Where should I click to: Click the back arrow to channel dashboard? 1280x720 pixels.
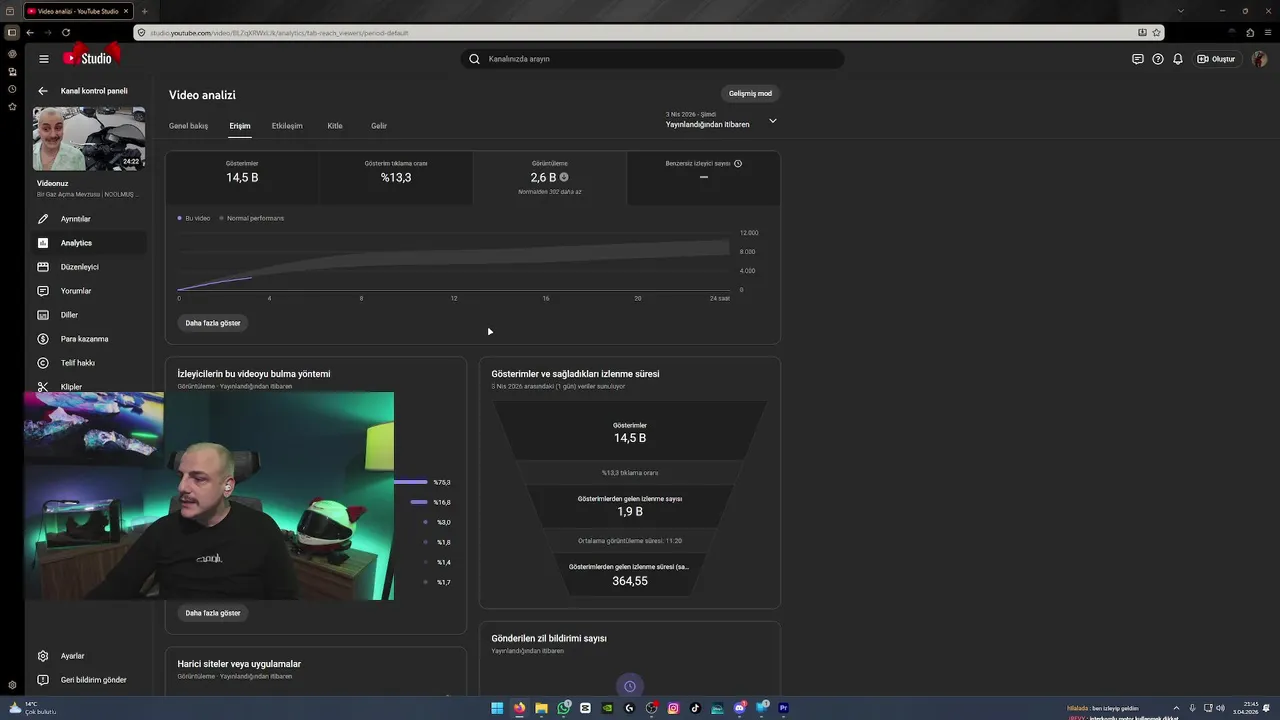(43, 91)
